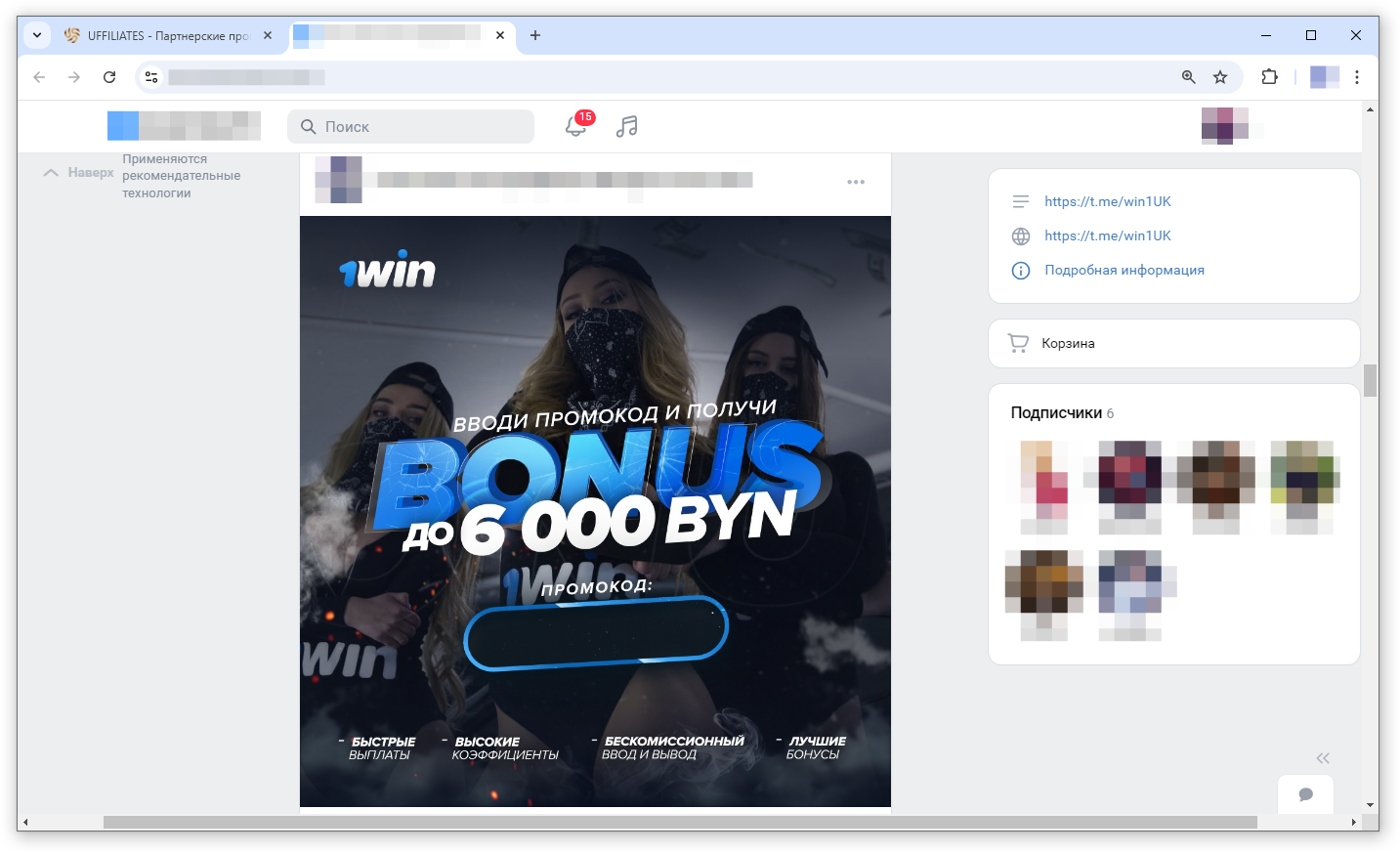Open a new browser tab
The height and width of the screenshot is (853, 1400).
pyautogui.click(x=535, y=35)
